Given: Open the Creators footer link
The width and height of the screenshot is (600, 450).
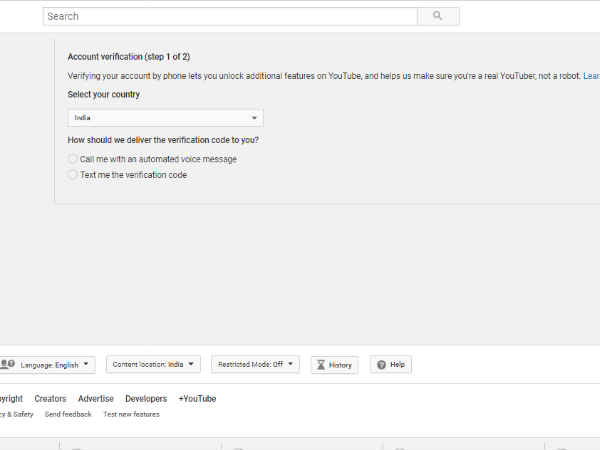Looking at the screenshot, I should pos(50,399).
